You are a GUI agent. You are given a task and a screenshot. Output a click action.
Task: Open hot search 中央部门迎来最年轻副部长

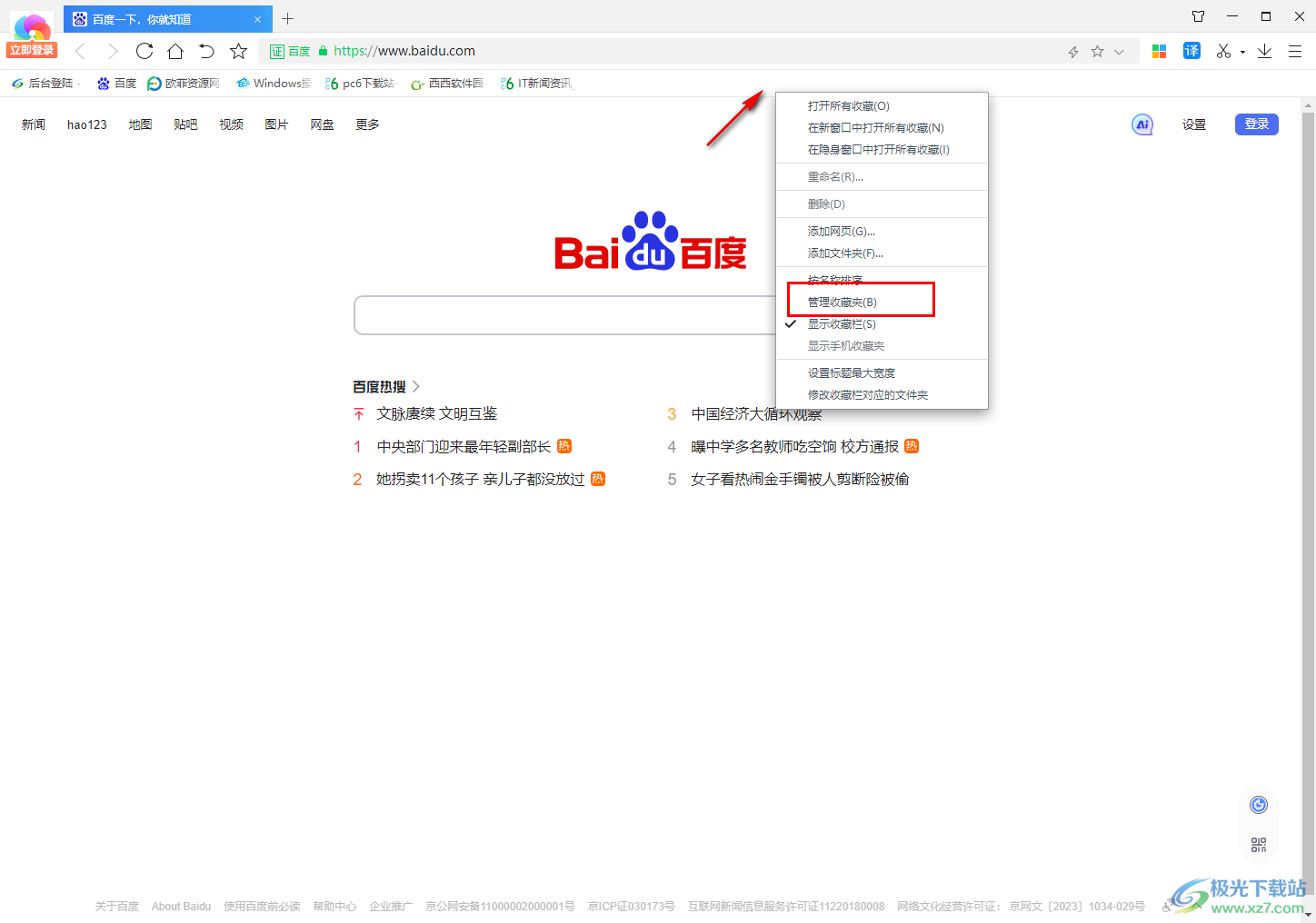(x=464, y=446)
